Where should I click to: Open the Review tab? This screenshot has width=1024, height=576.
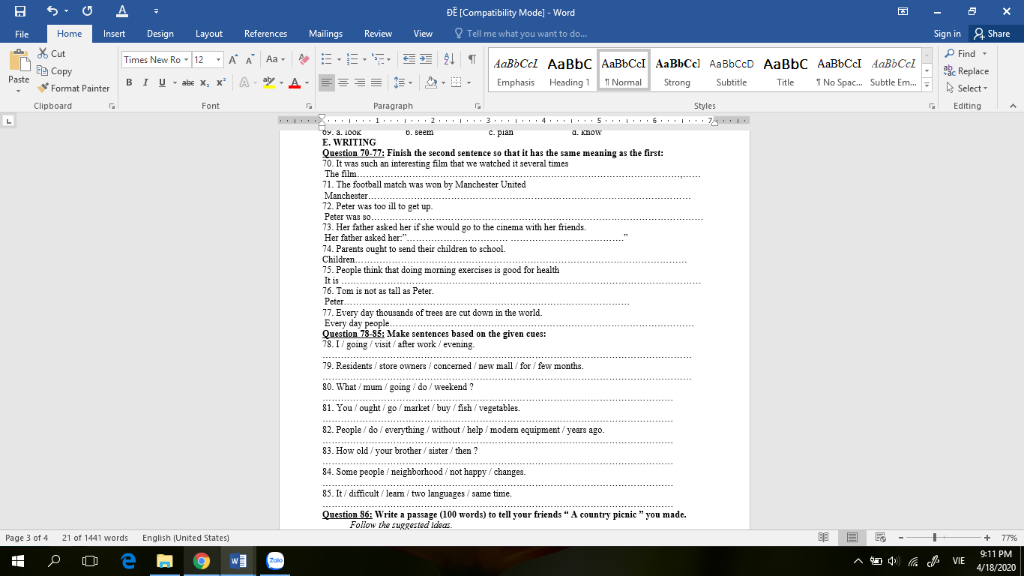pos(377,34)
